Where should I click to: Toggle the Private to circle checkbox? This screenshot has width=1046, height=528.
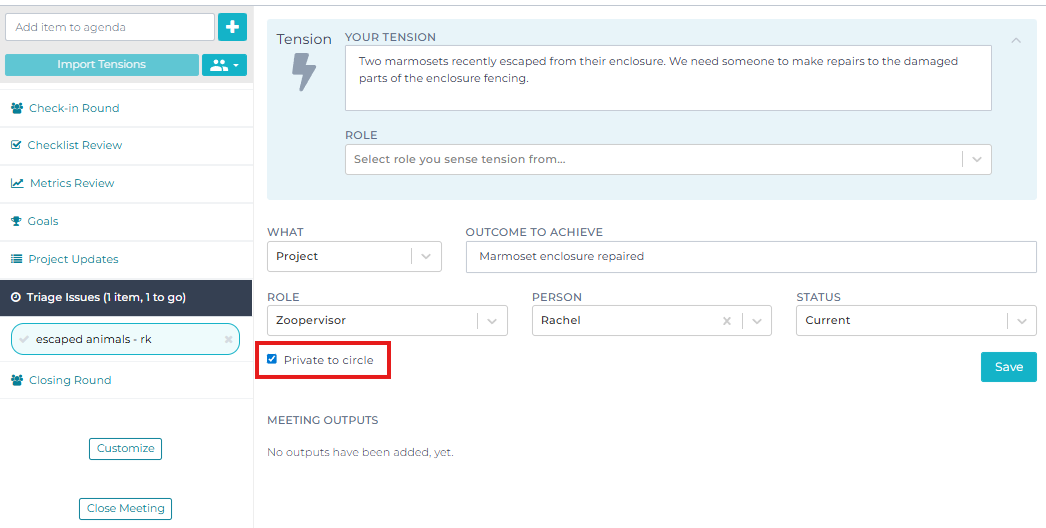click(x=272, y=359)
